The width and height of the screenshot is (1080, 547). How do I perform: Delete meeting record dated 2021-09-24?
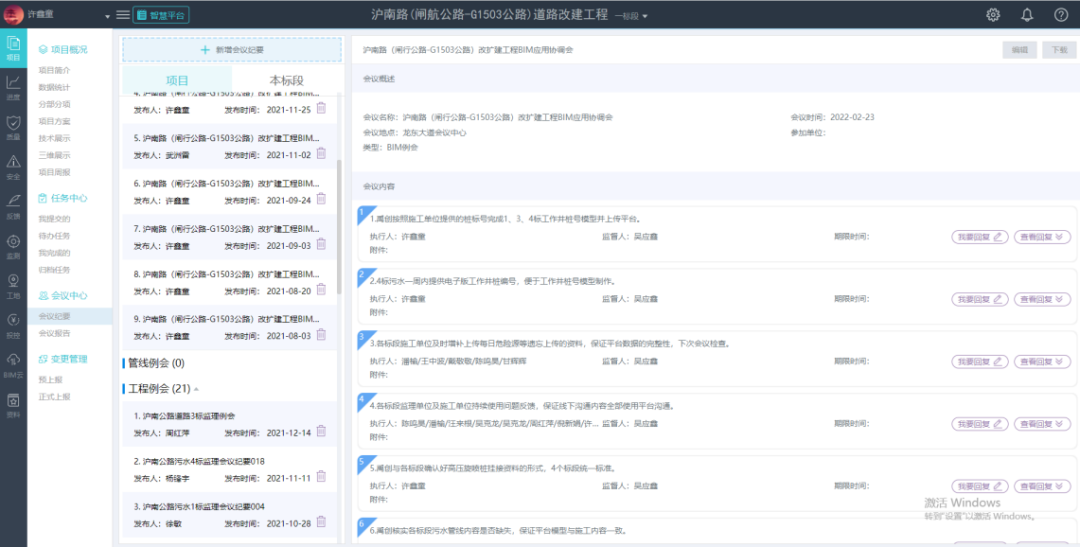(x=321, y=199)
